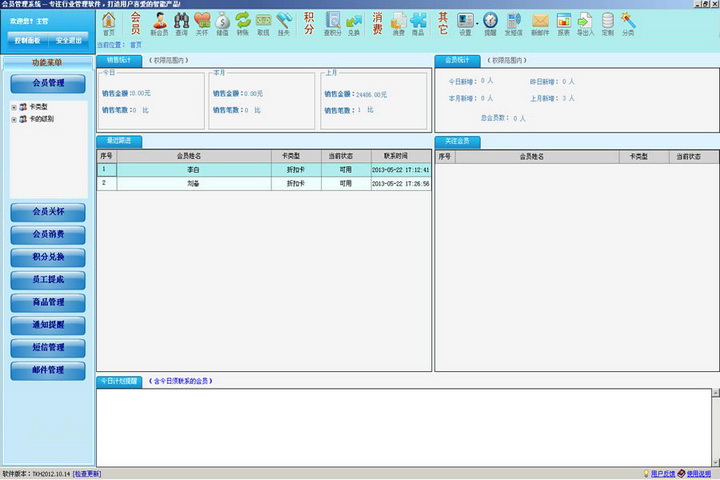Open the 报表 report chart icon
Image resolution: width=720 pixels, height=480 pixels.
(563, 24)
